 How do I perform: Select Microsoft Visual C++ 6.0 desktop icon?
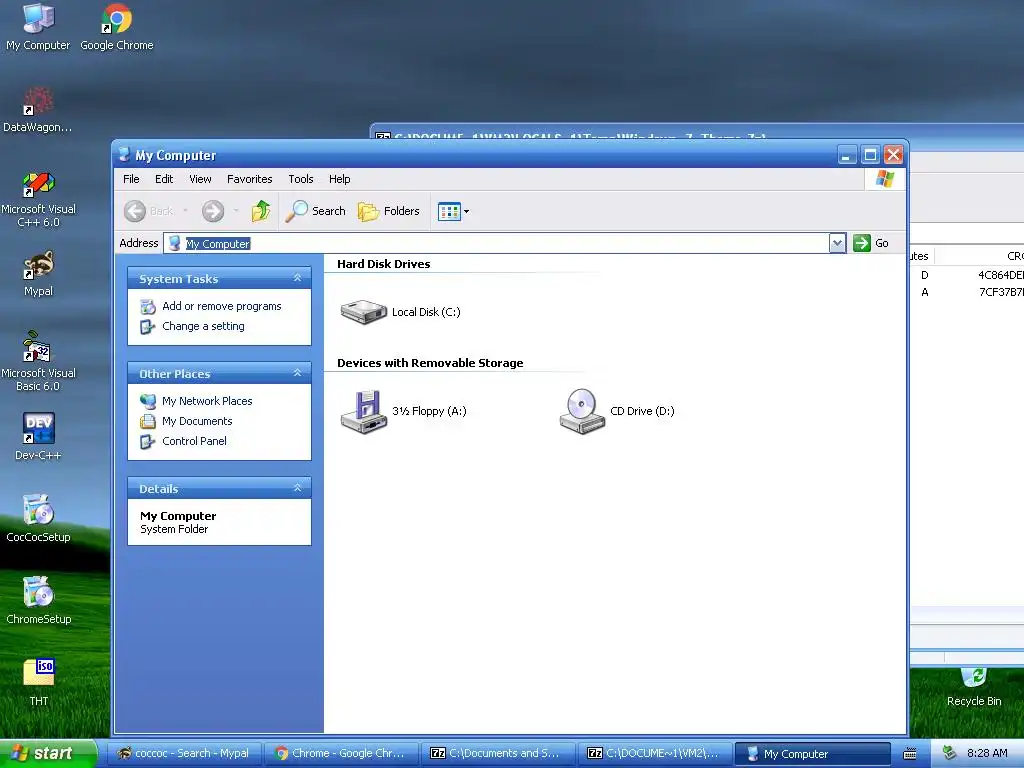click(38, 199)
